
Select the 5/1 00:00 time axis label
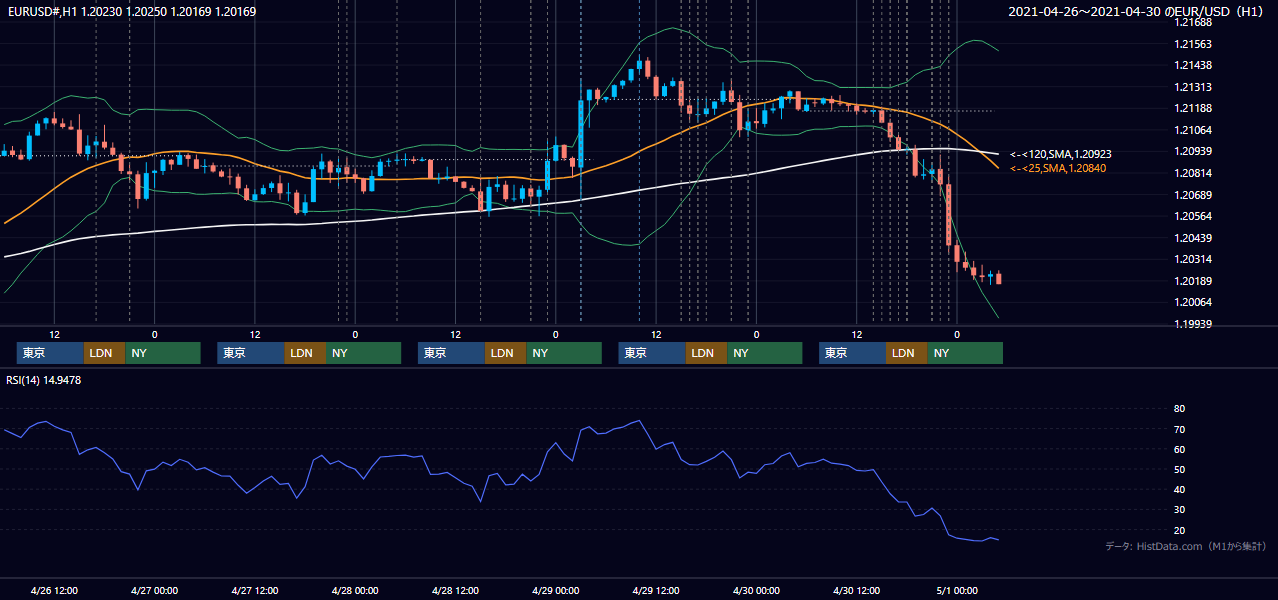click(x=956, y=591)
